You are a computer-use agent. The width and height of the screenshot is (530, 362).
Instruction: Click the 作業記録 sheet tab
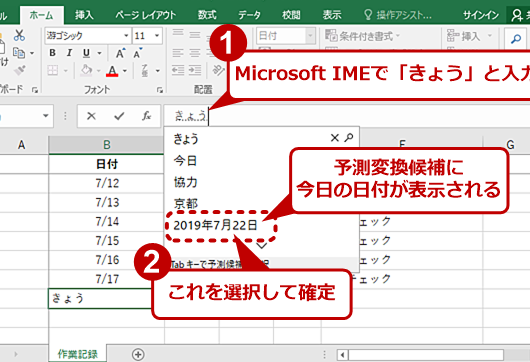coord(78,354)
